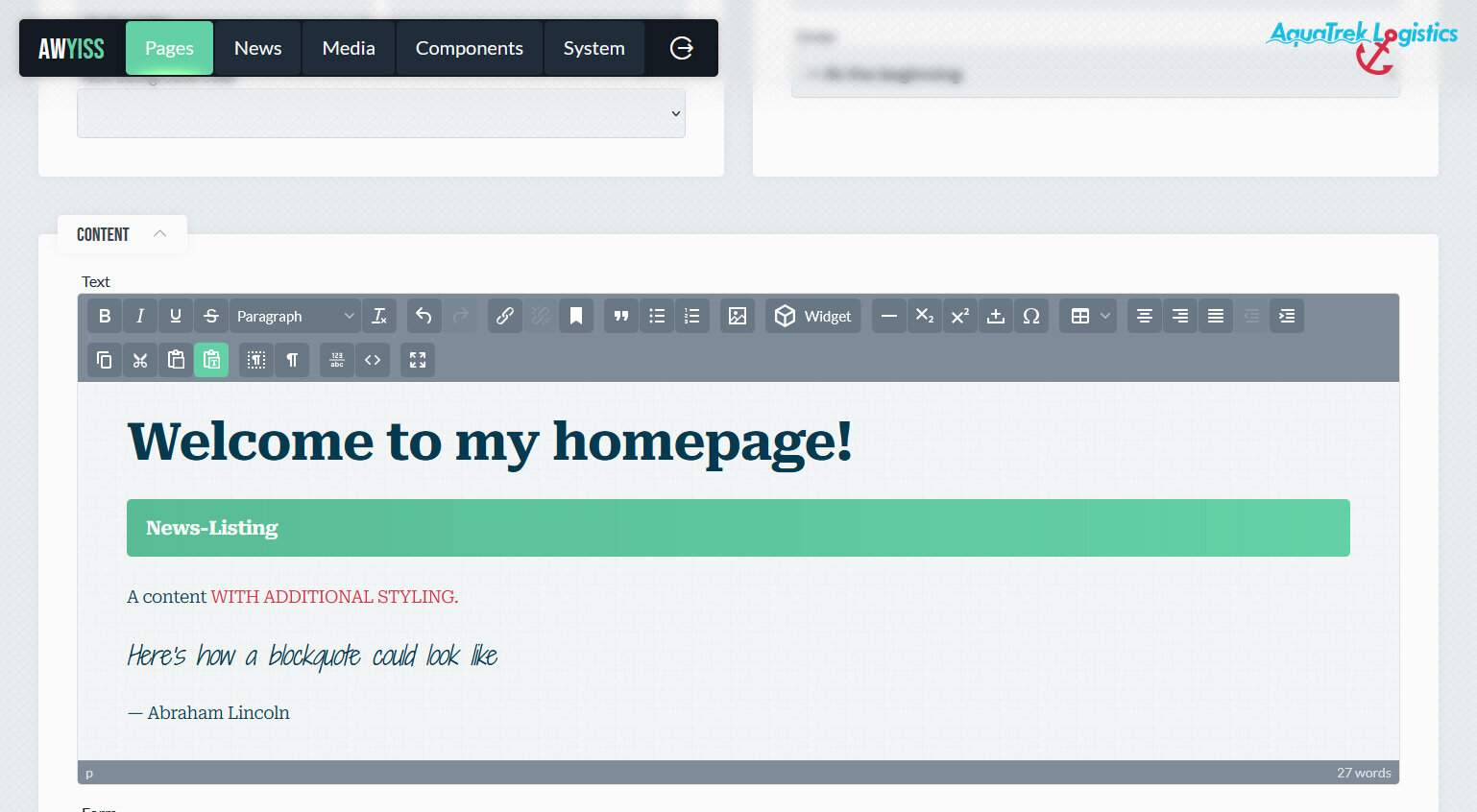Image resolution: width=1477 pixels, height=812 pixels.
Task: Toggle paste as text mode
Action: tap(211, 360)
